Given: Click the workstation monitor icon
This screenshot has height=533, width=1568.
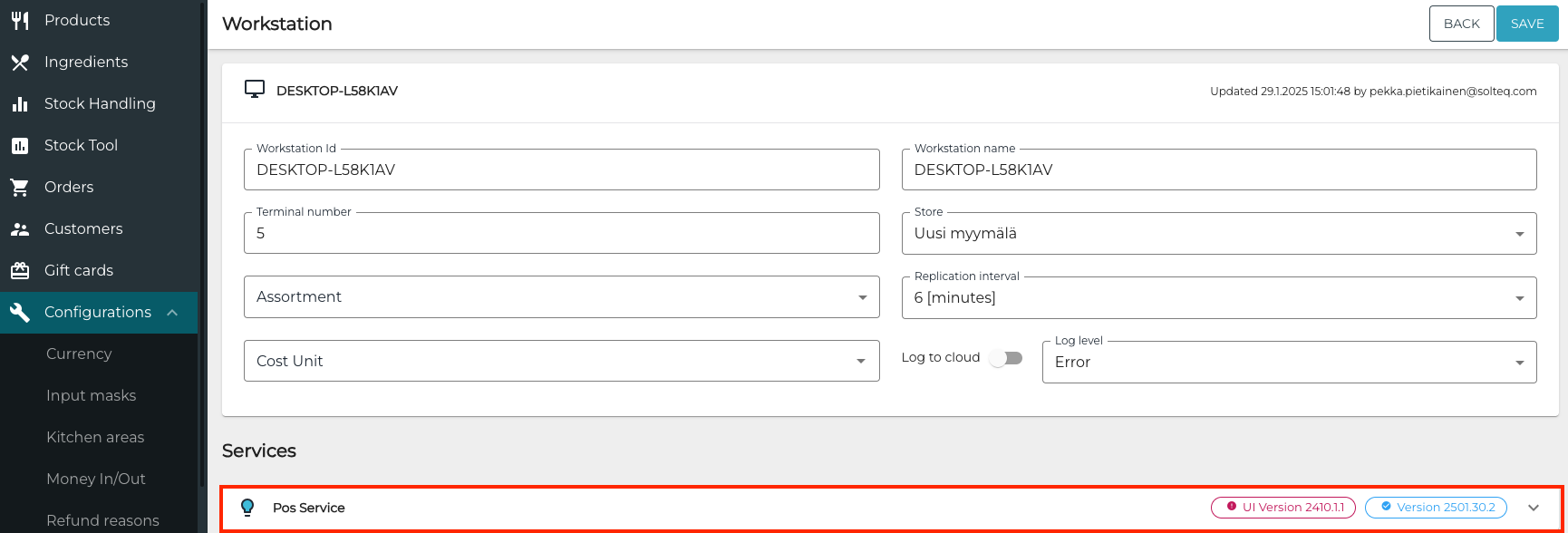Looking at the screenshot, I should (x=255, y=90).
